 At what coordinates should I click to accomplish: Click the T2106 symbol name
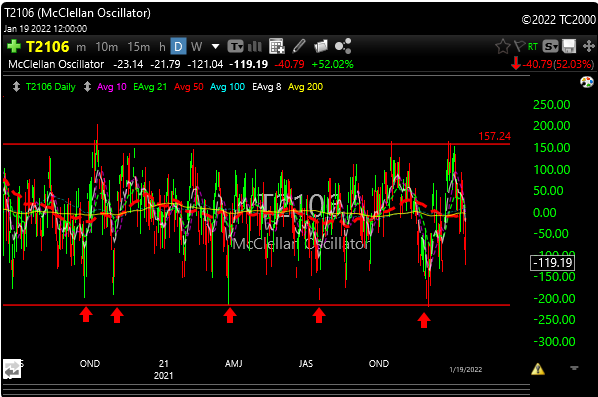48,47
